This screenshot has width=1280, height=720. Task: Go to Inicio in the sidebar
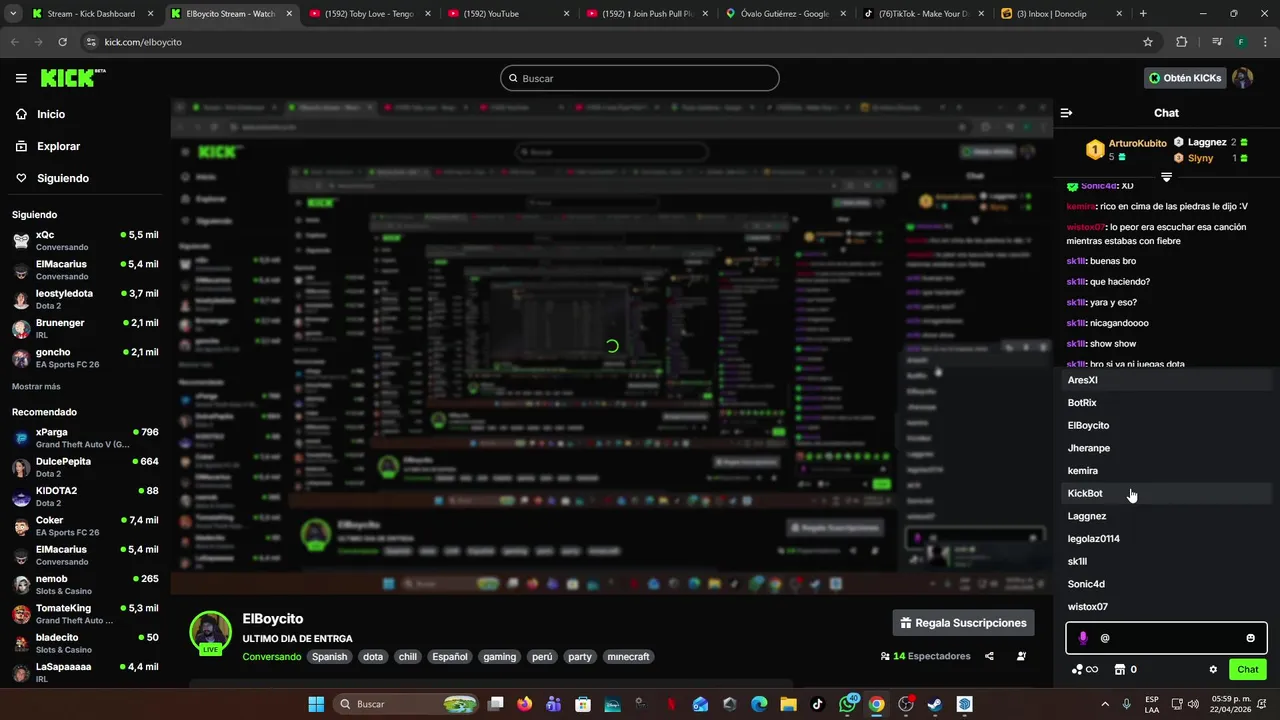pyautogui.click(x=51, y=114)
